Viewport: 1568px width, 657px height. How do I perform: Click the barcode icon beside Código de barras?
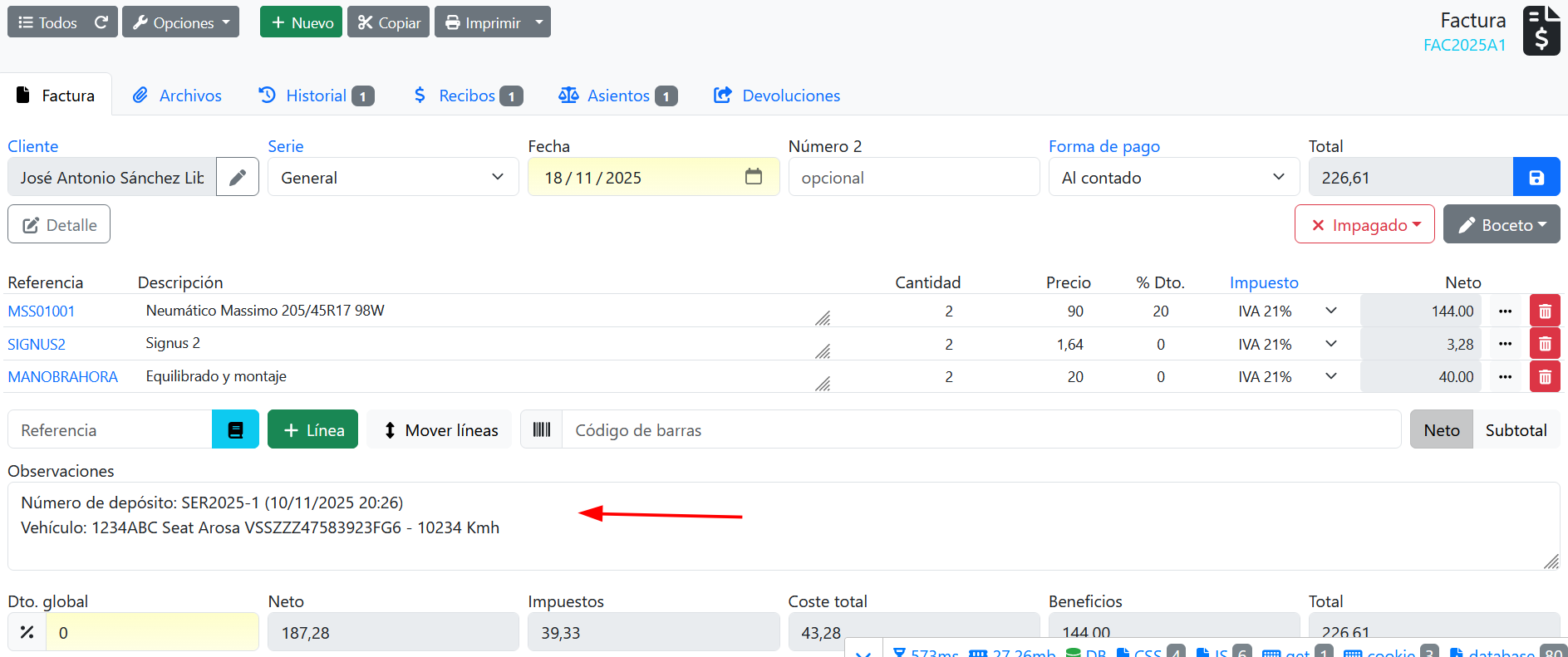(542, 430)
